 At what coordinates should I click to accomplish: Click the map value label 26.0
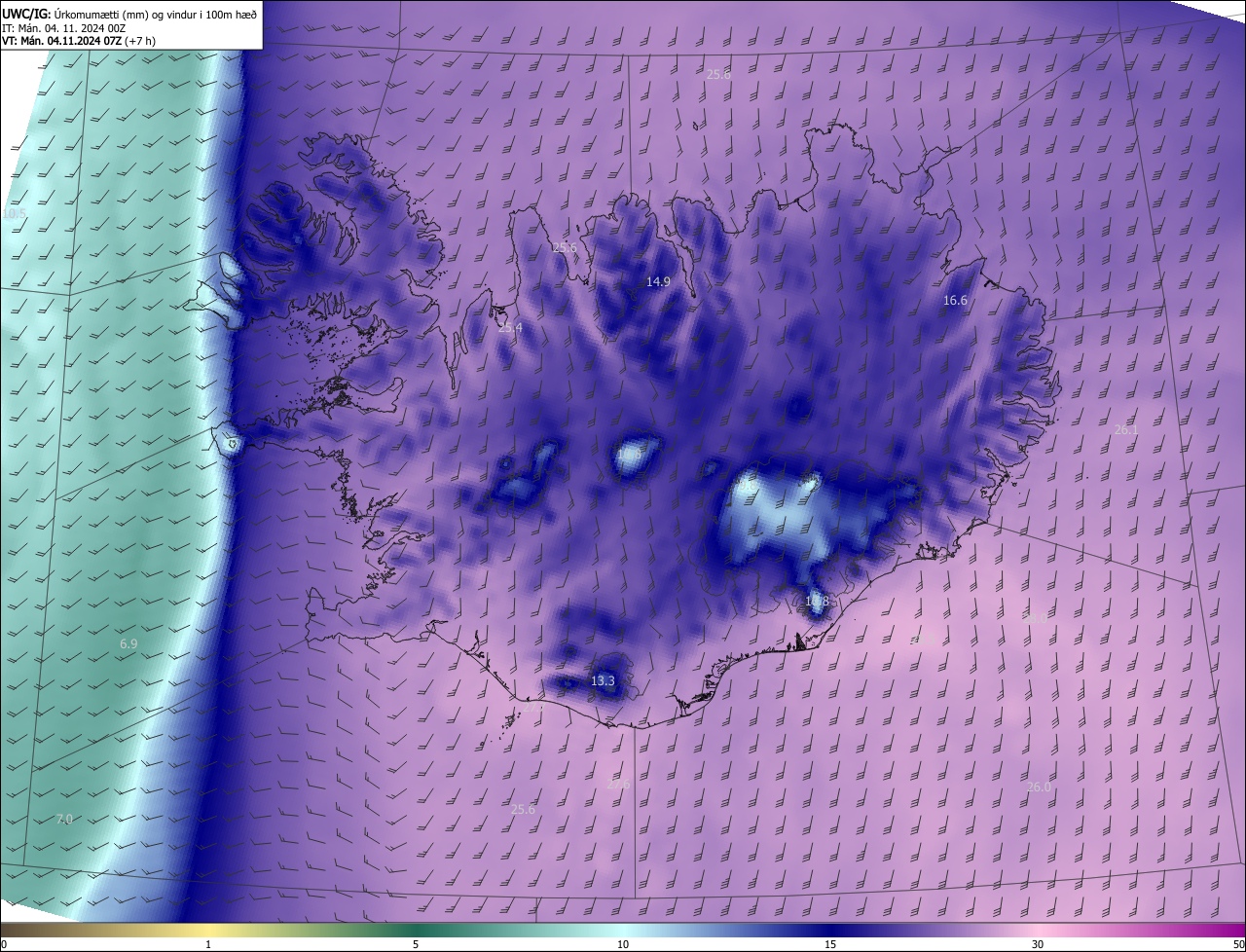pyautogui.click(x=1039, y=787)
